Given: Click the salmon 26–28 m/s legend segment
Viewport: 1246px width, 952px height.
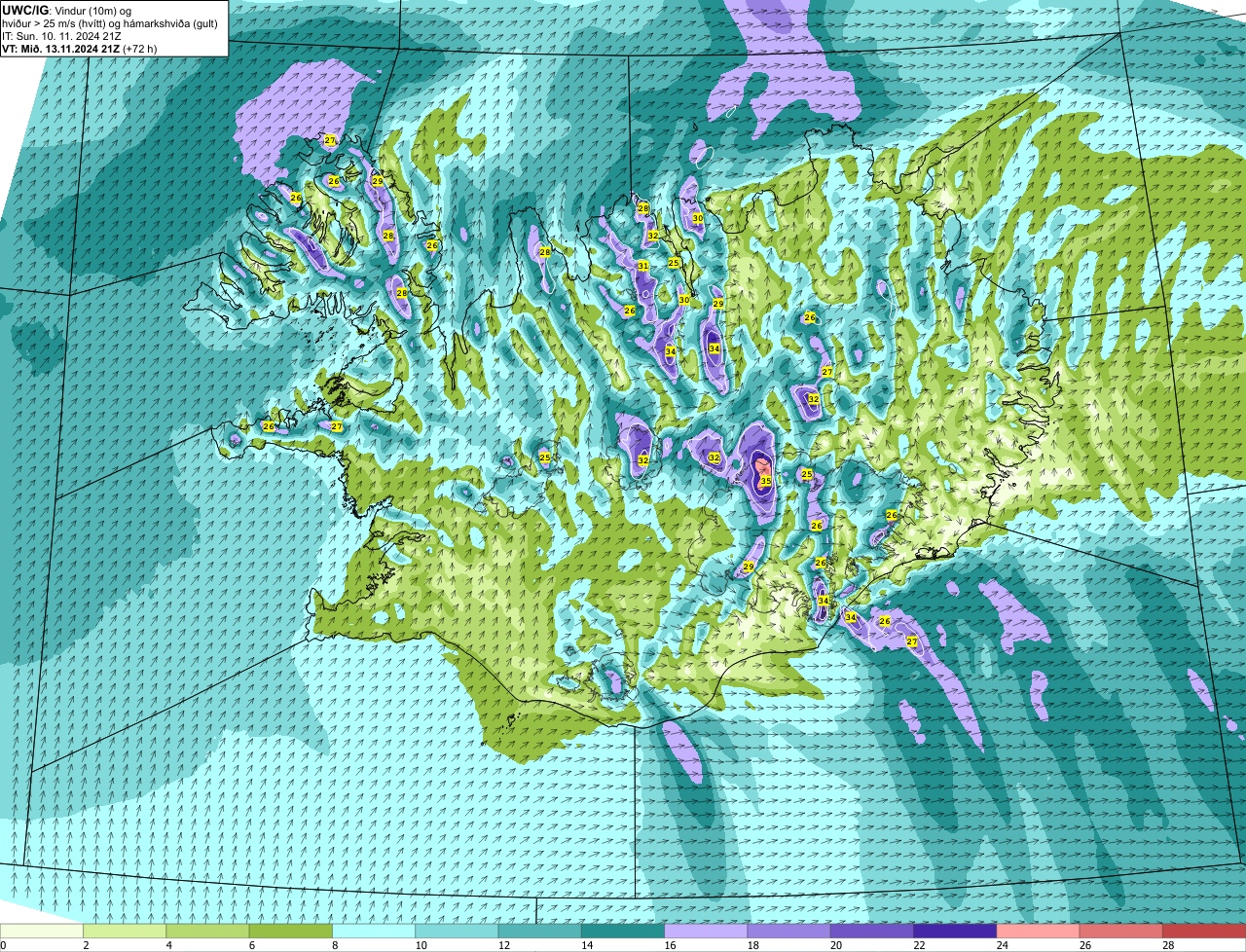Looking at the screenshot, I should 1121,932.
